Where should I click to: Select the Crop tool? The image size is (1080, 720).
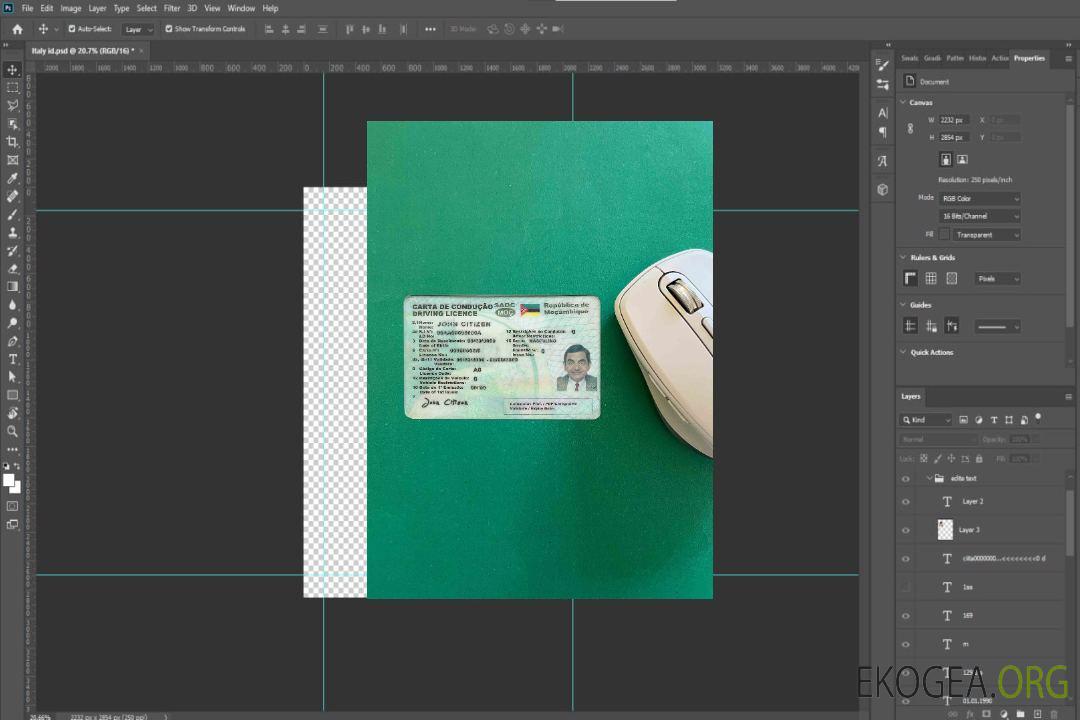tap(13, 142)
